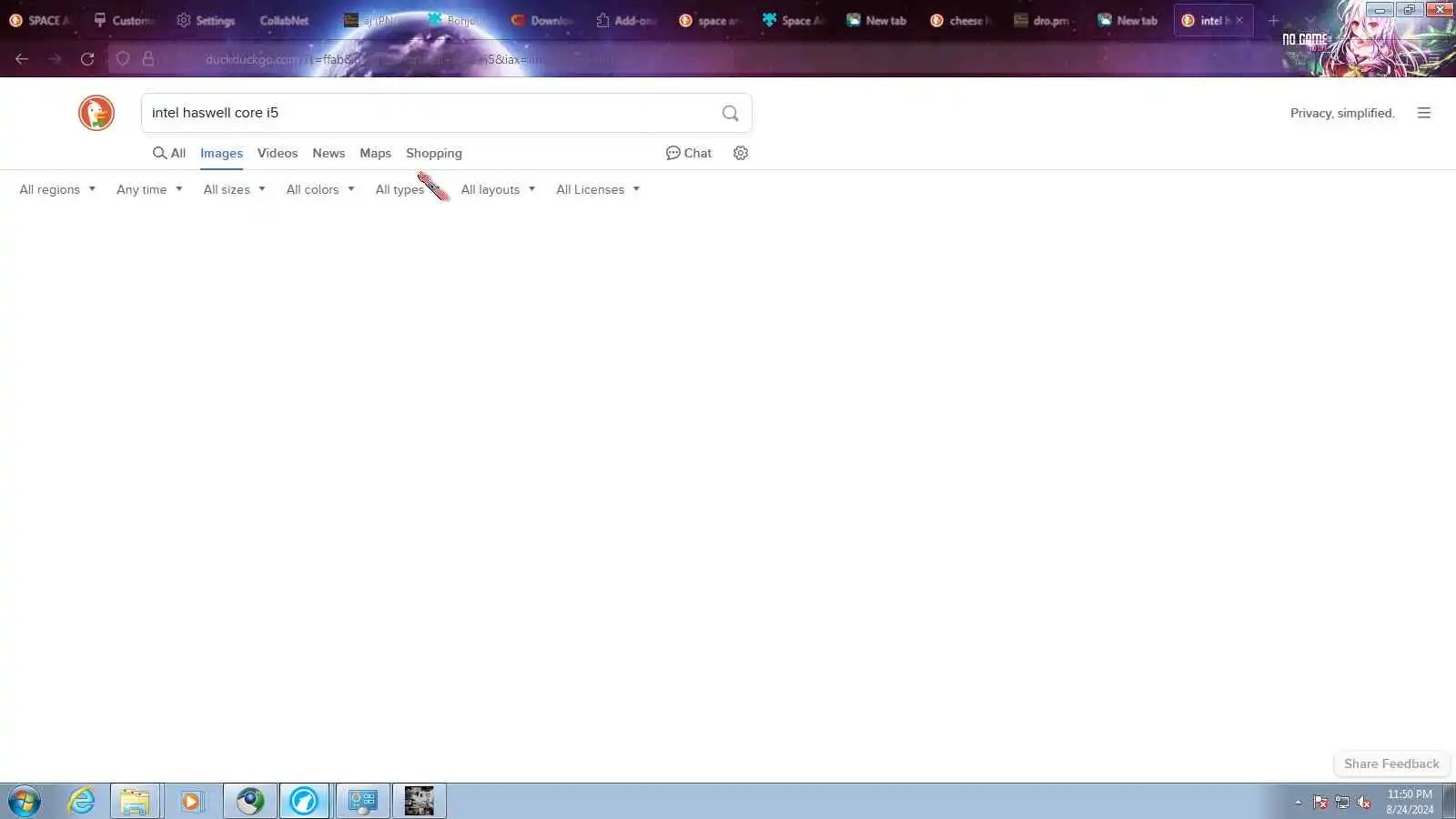The height and width of the screenshot is (819, 1456).
Task: Reload the current page
Action: (87, 59)
